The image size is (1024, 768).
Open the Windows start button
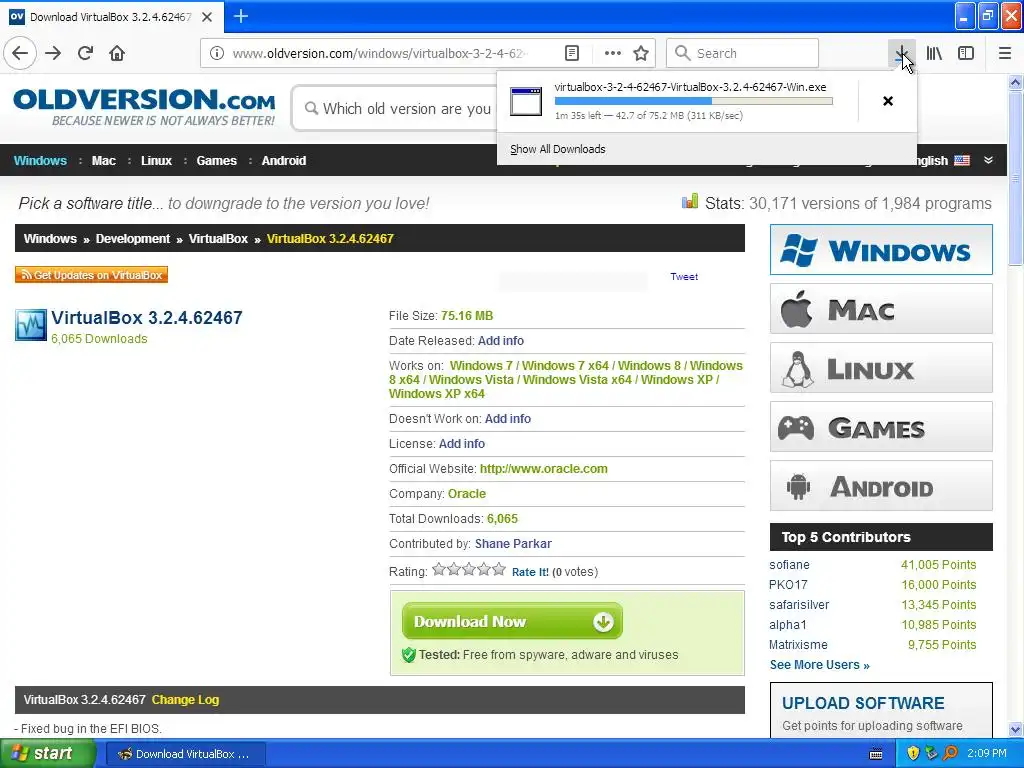pos(46,754)
